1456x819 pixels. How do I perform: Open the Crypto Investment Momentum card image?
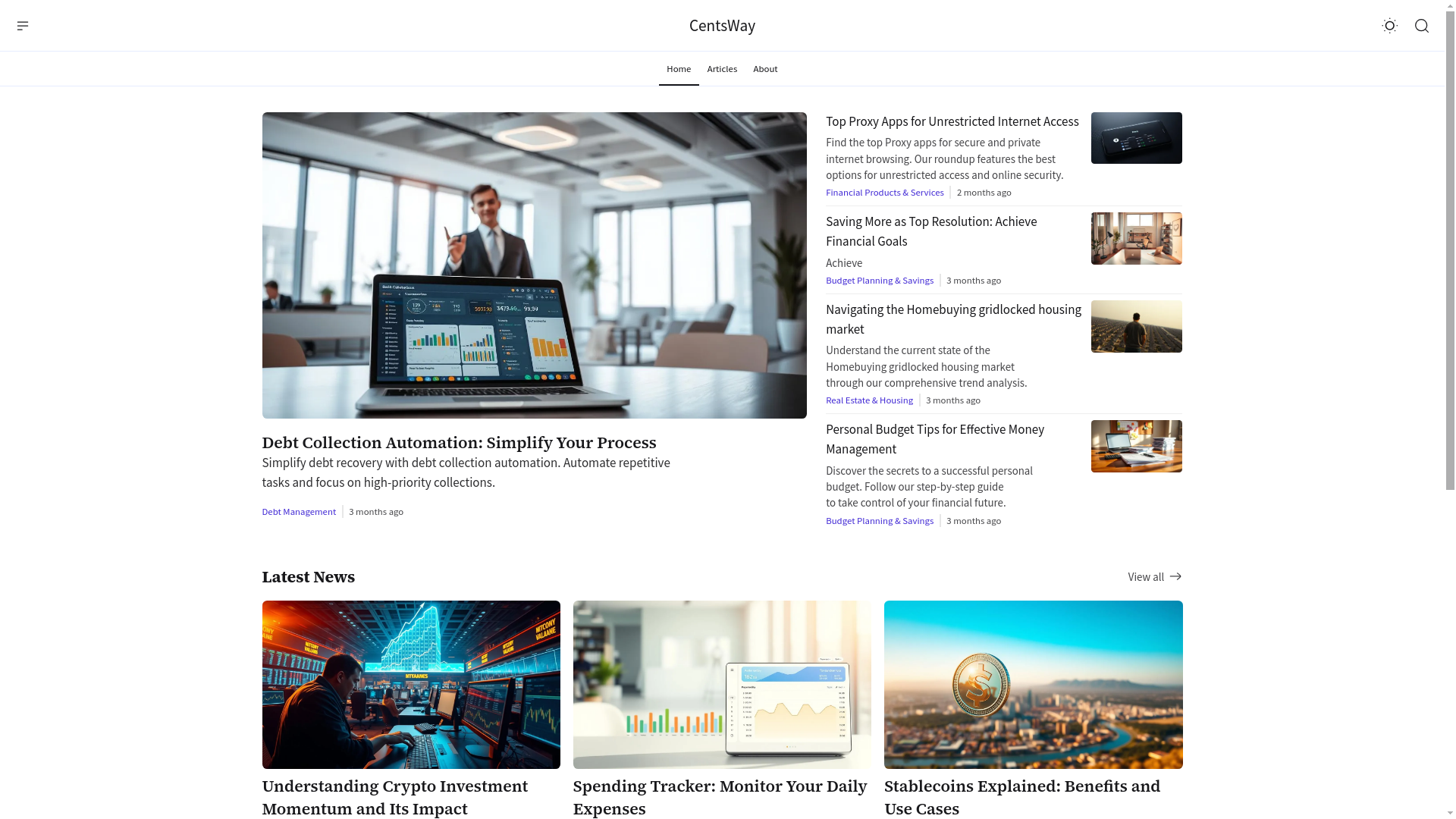pyautogui.click(x=411, y=685)
